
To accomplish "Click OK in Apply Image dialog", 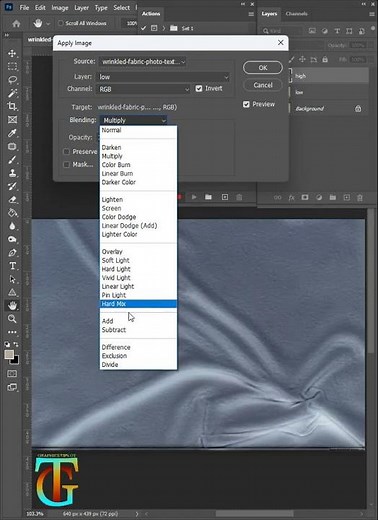I will click(x=263, y=68).
